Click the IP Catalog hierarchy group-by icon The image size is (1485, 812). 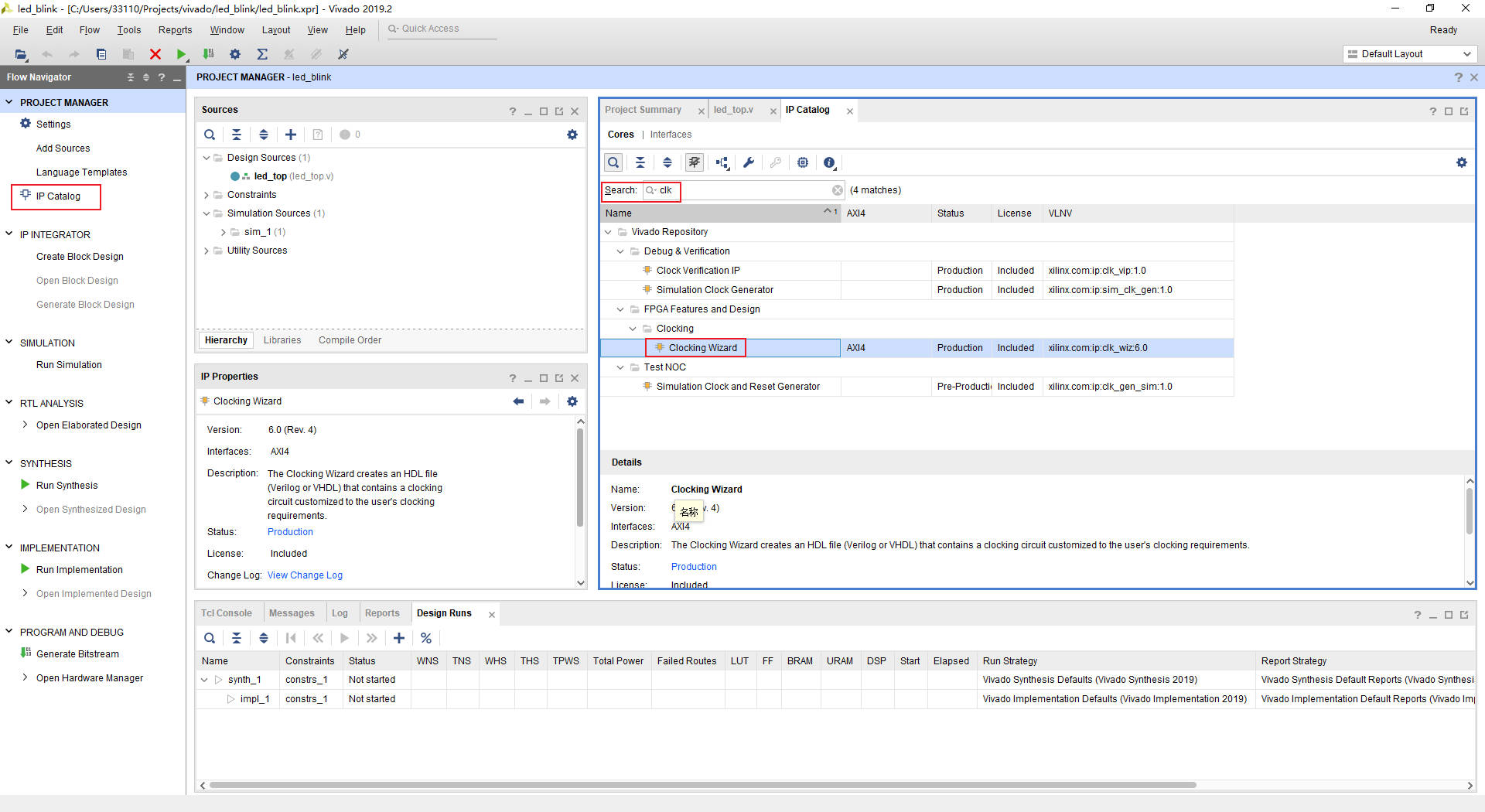coord(722,162)
